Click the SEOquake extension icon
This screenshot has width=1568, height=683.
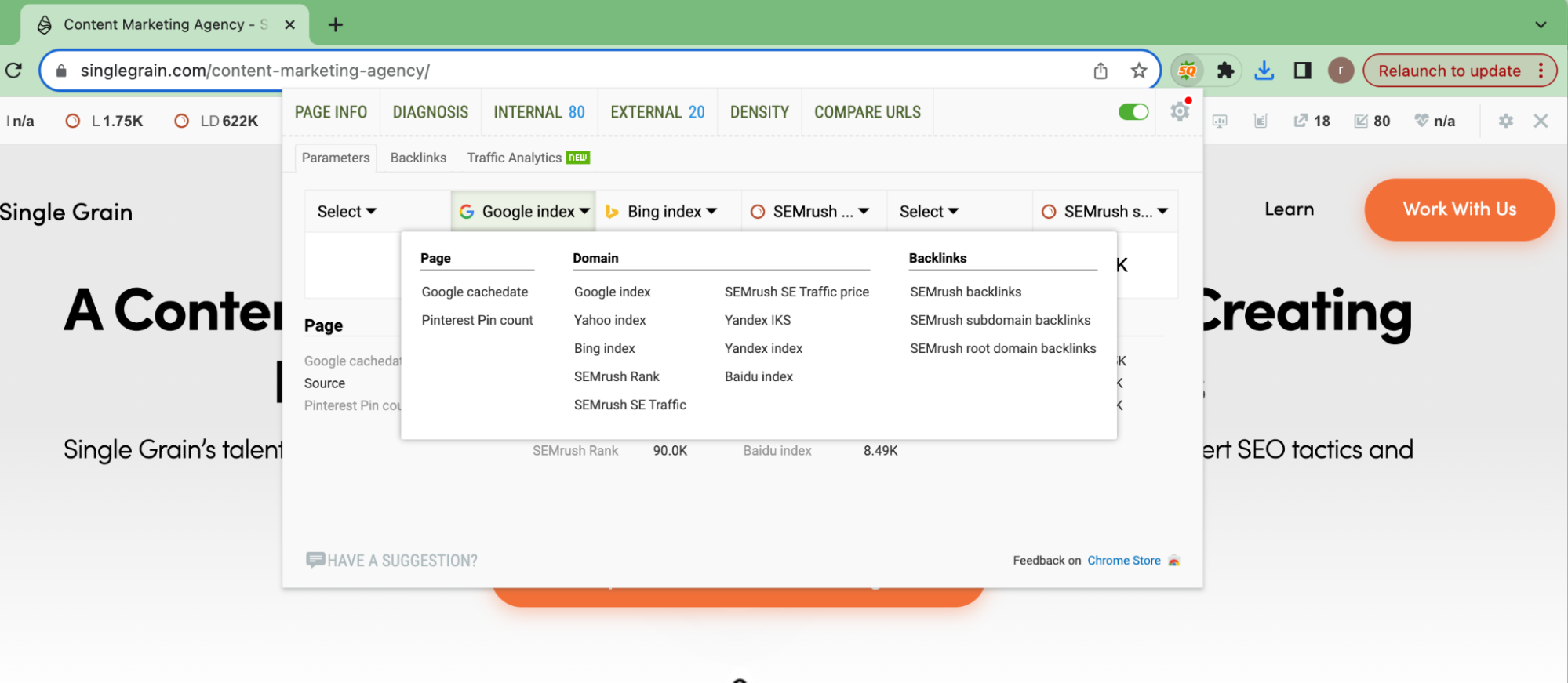pyautogui.click(x=1188, y=71)
